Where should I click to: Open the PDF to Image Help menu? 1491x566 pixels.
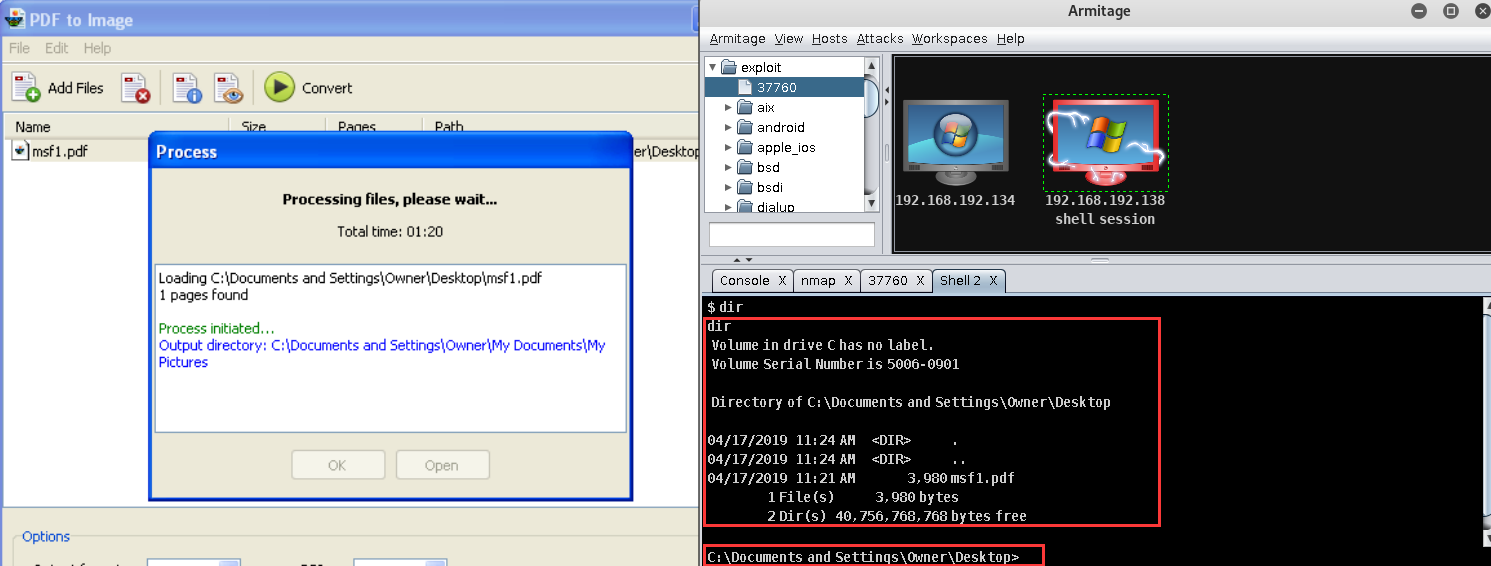click(97, 48)
